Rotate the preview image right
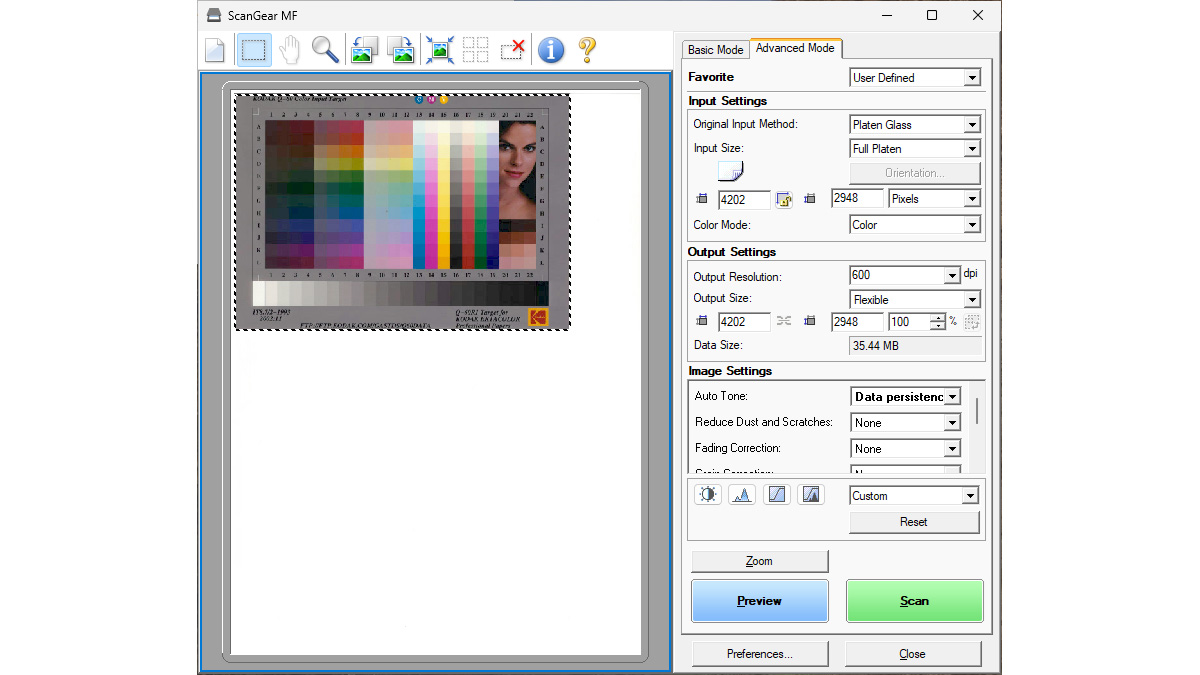The image size is (1200, 675). 401,48
